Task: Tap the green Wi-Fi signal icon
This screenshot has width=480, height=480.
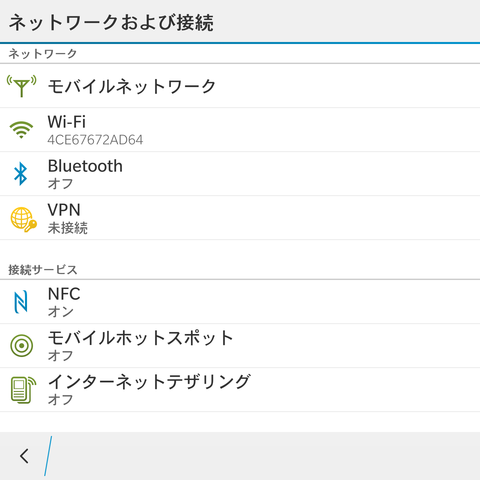Action: point(21,130)
